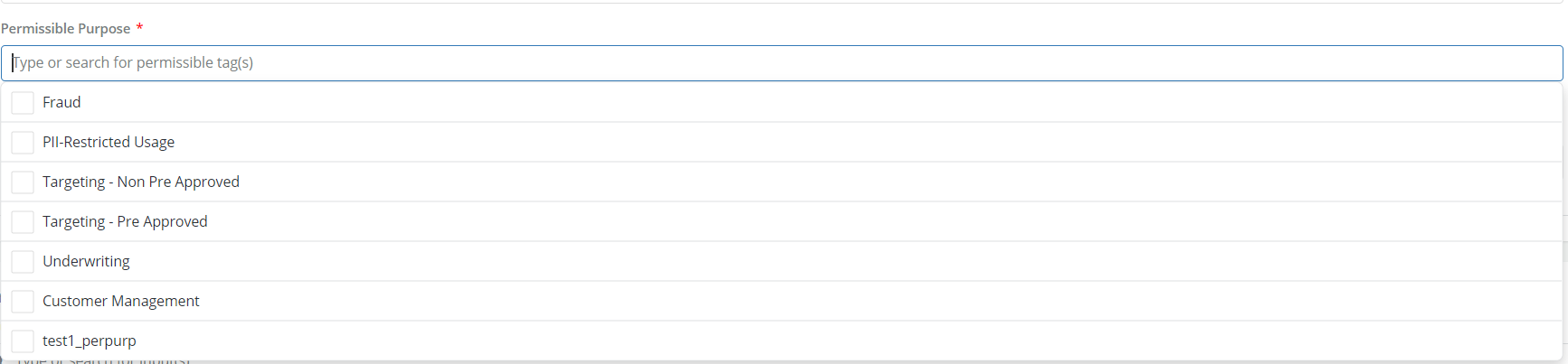Image resolution: width=1568 pixels, height=364 pixels.
Task: Enable the PII-Restricted Usage checkbox
Action: 23,143
